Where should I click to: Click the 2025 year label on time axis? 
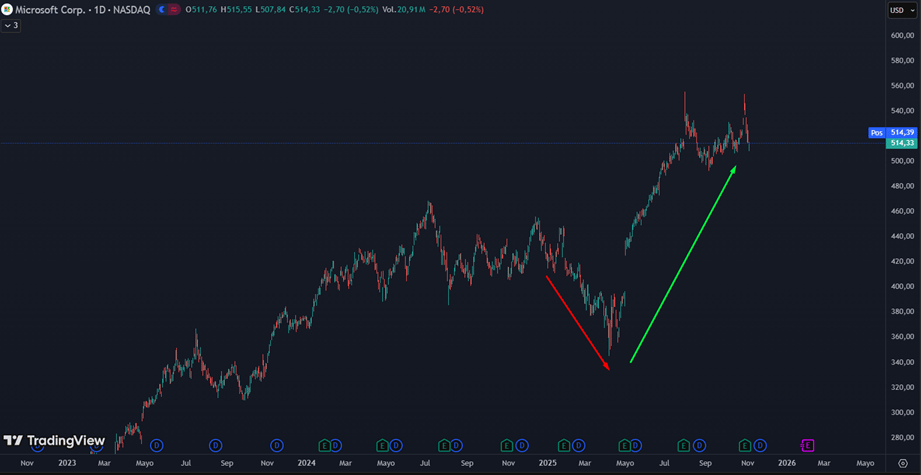click(547, 463)
